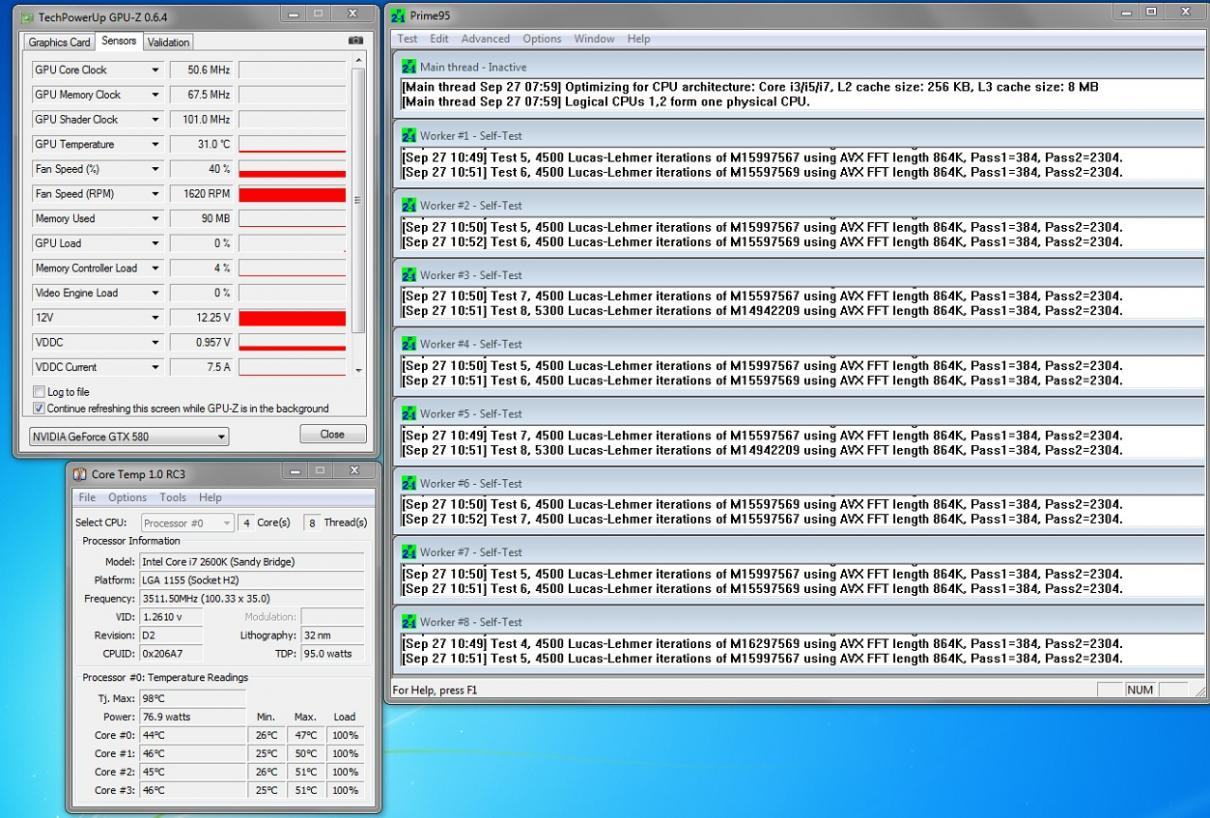Open the Prime95 Help menu
1210x818 pixels.
coord(639,39)
